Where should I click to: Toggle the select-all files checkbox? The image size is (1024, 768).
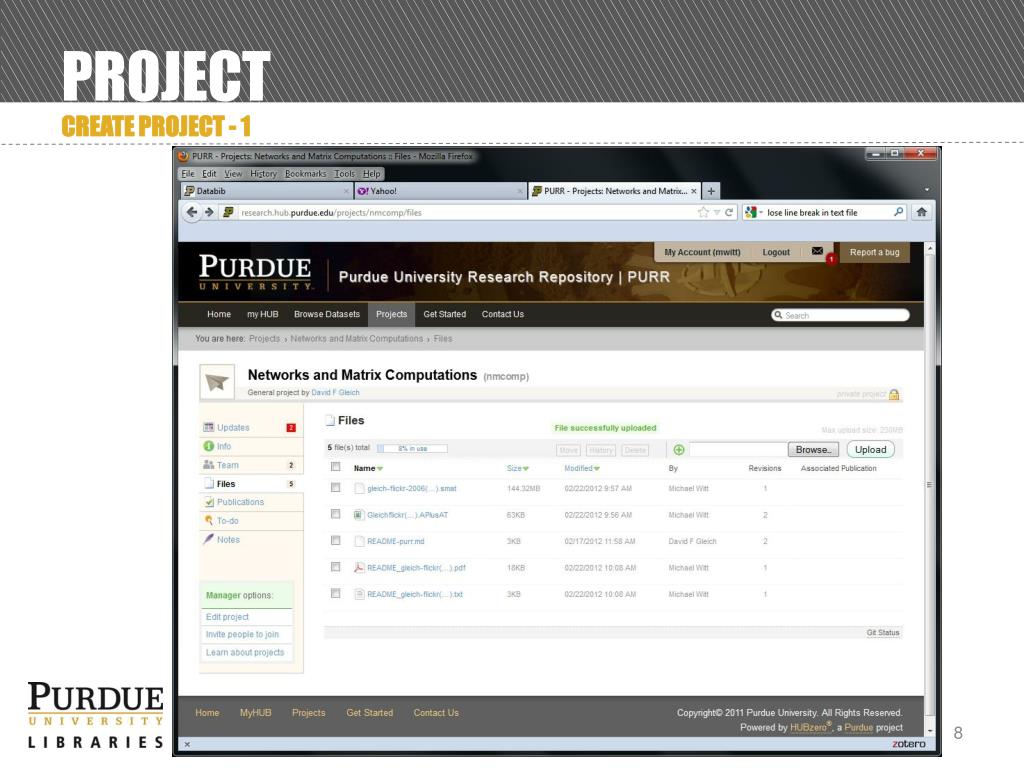[336, 467]
